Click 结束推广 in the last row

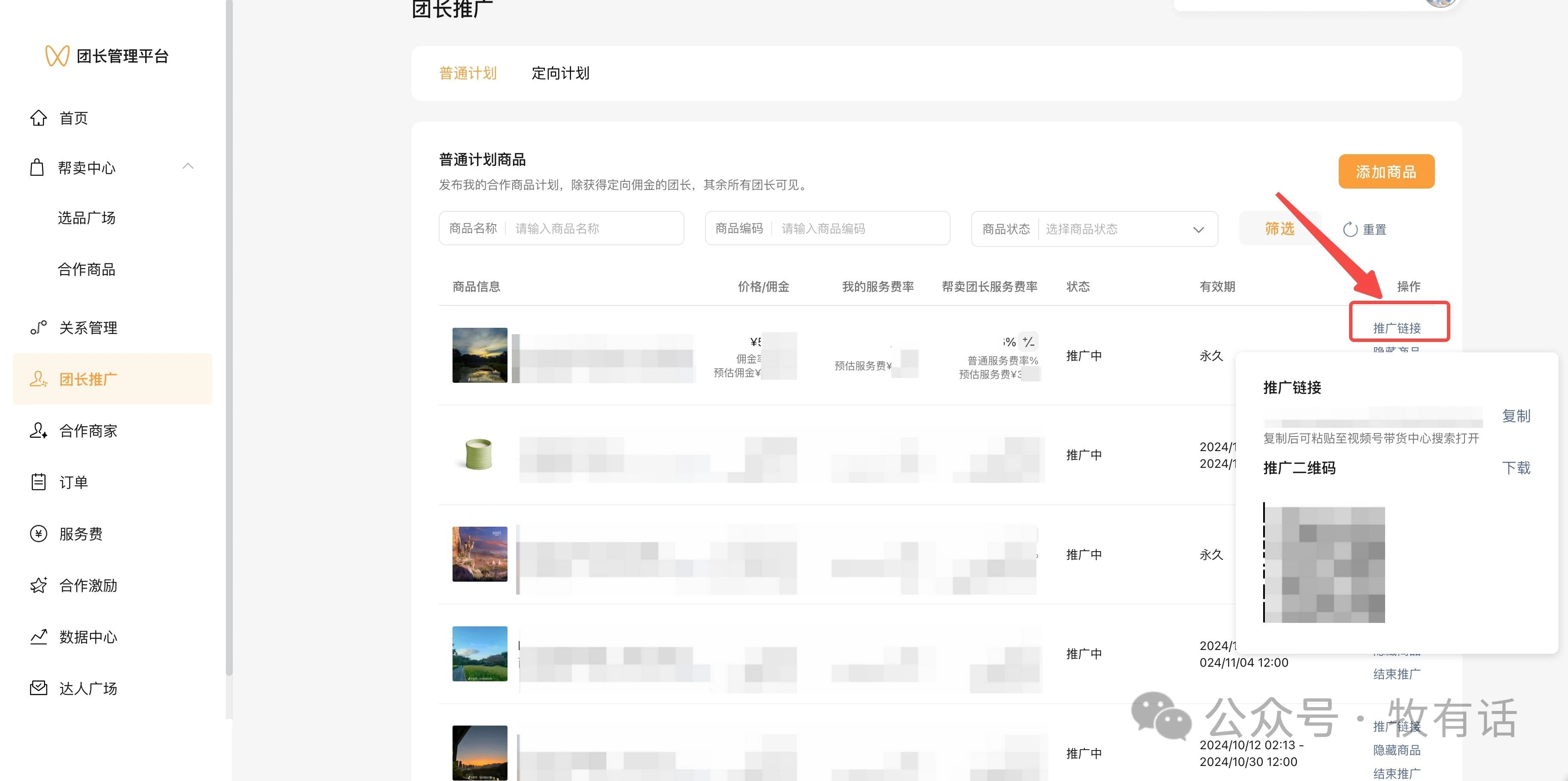[1397, 773]
